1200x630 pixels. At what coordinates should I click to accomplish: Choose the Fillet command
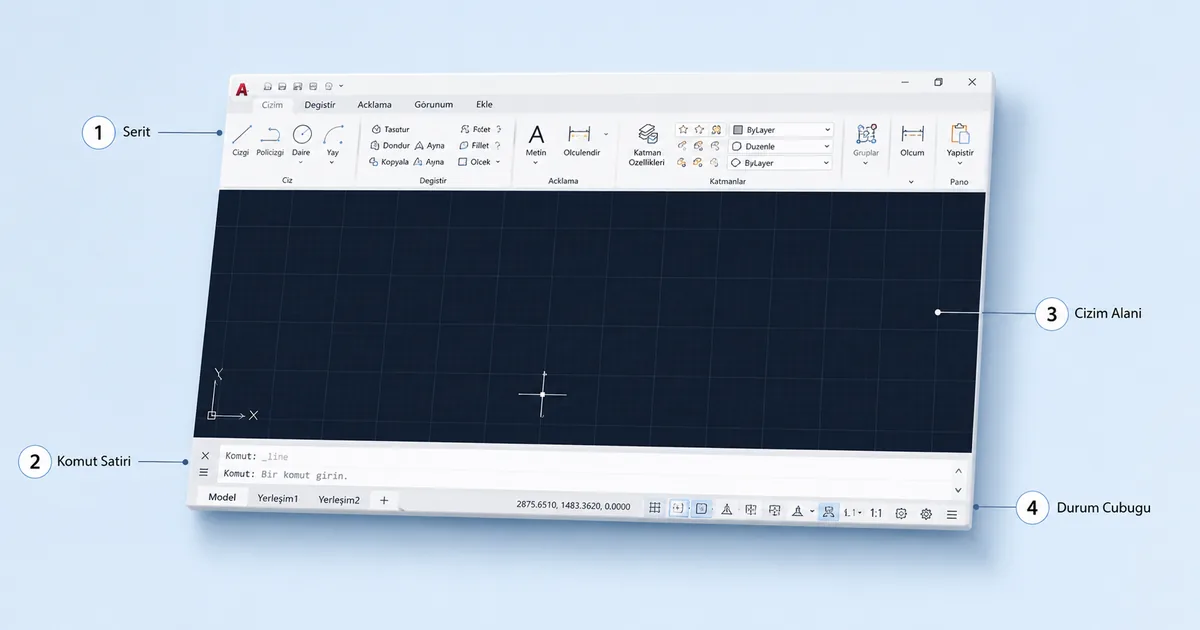pyautogui.click(x=474, y=145)
